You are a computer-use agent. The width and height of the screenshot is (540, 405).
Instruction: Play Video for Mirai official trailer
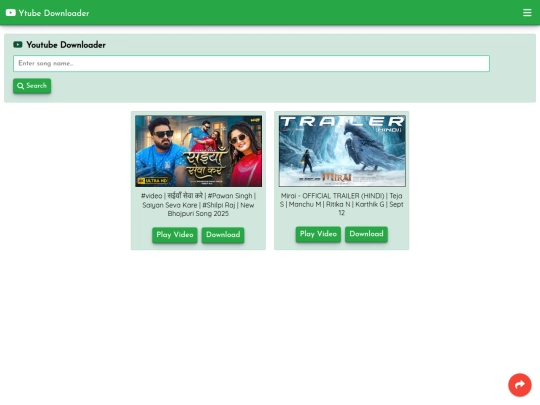(318, 234)
